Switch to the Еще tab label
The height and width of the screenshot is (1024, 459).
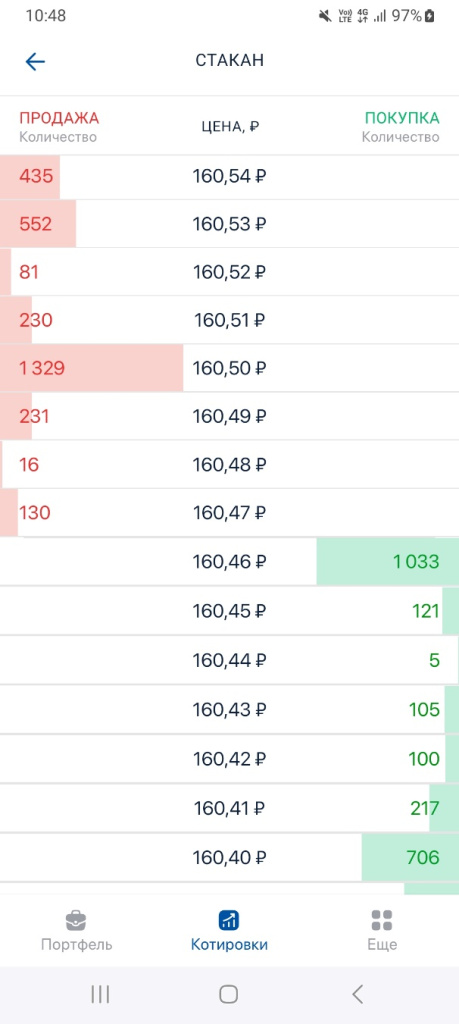382,944
